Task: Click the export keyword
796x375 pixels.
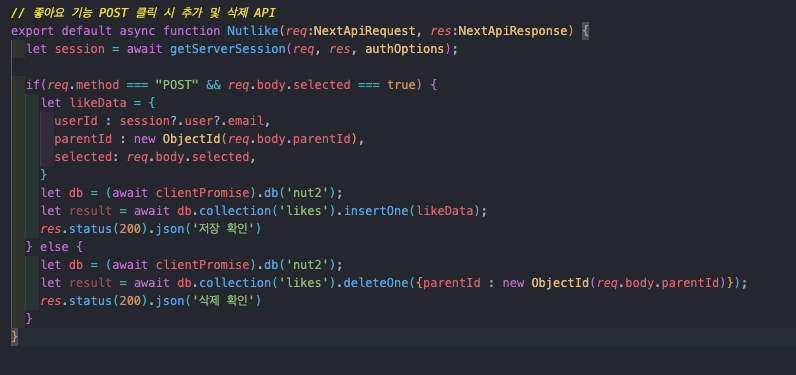Action: click(32, 31)
